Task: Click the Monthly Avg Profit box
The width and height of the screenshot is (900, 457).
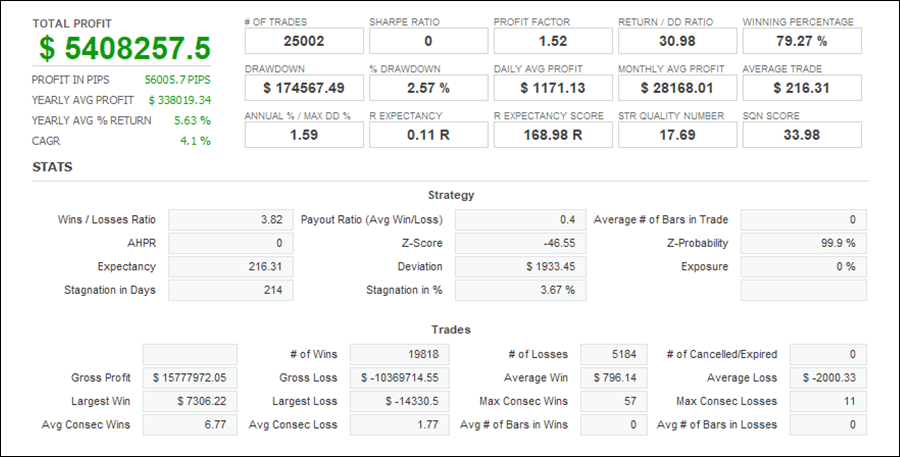Action: [678, 88]
